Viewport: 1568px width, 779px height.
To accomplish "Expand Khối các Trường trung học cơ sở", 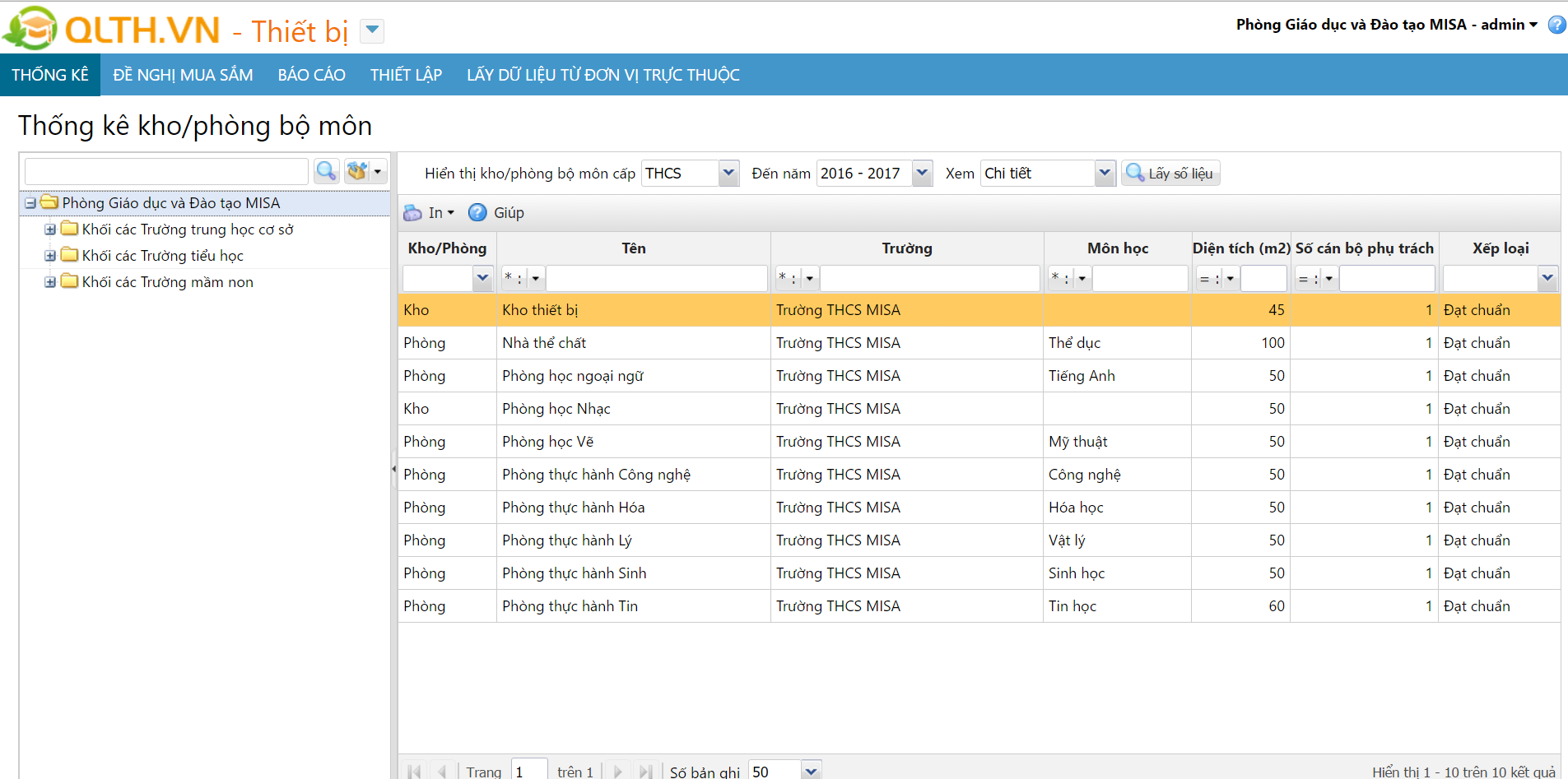I will click(50, 230).
